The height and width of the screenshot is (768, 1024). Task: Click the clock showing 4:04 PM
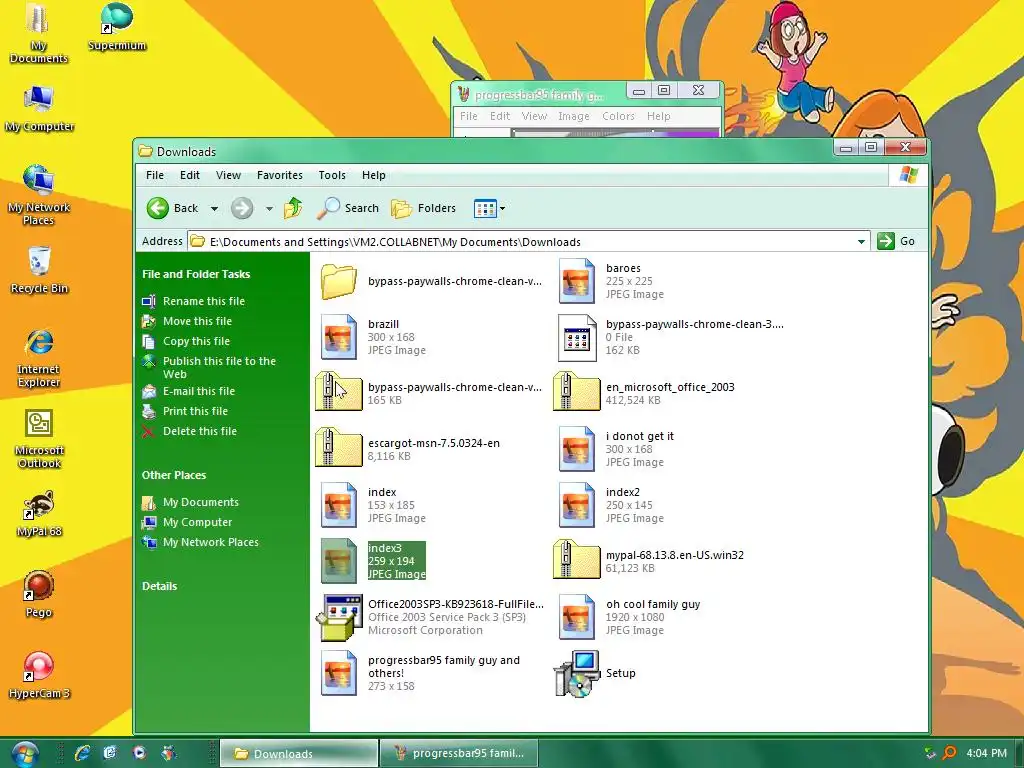pyautogui.click(x=986, y=753)
